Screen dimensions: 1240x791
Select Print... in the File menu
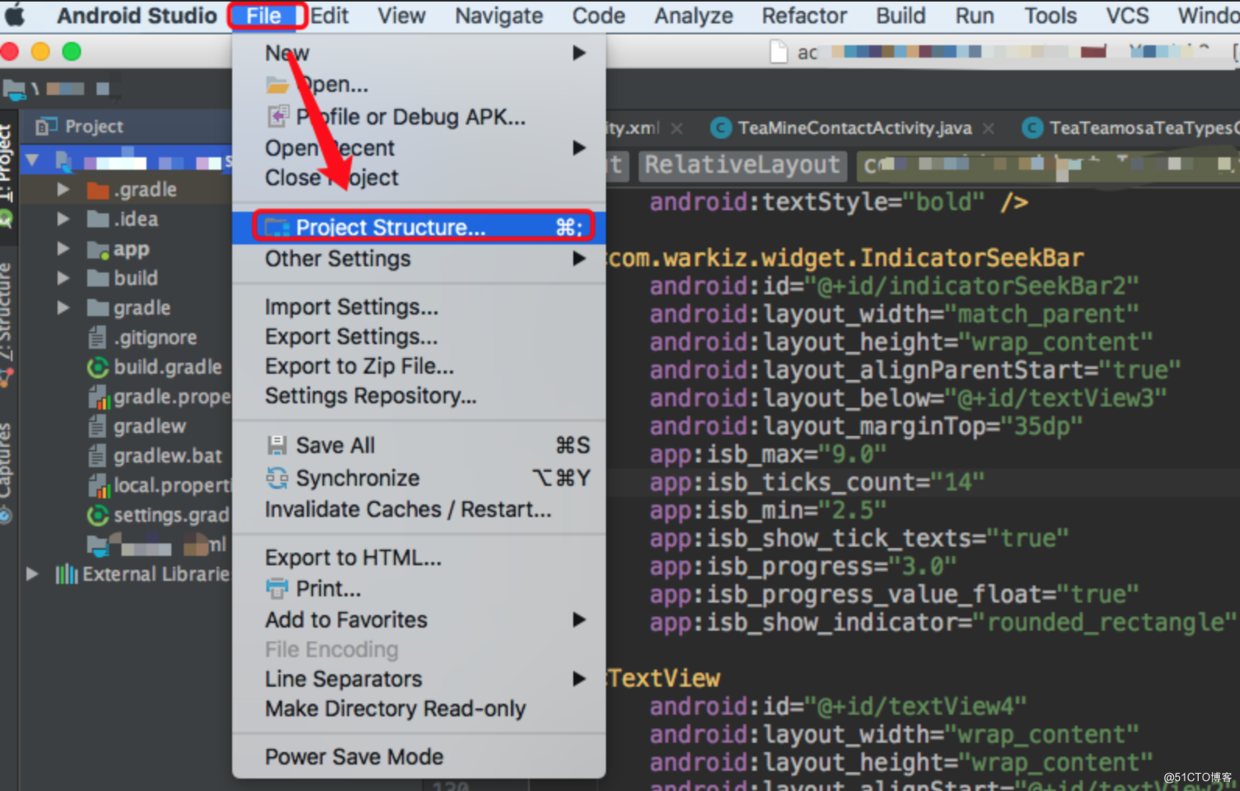point(419,589)
